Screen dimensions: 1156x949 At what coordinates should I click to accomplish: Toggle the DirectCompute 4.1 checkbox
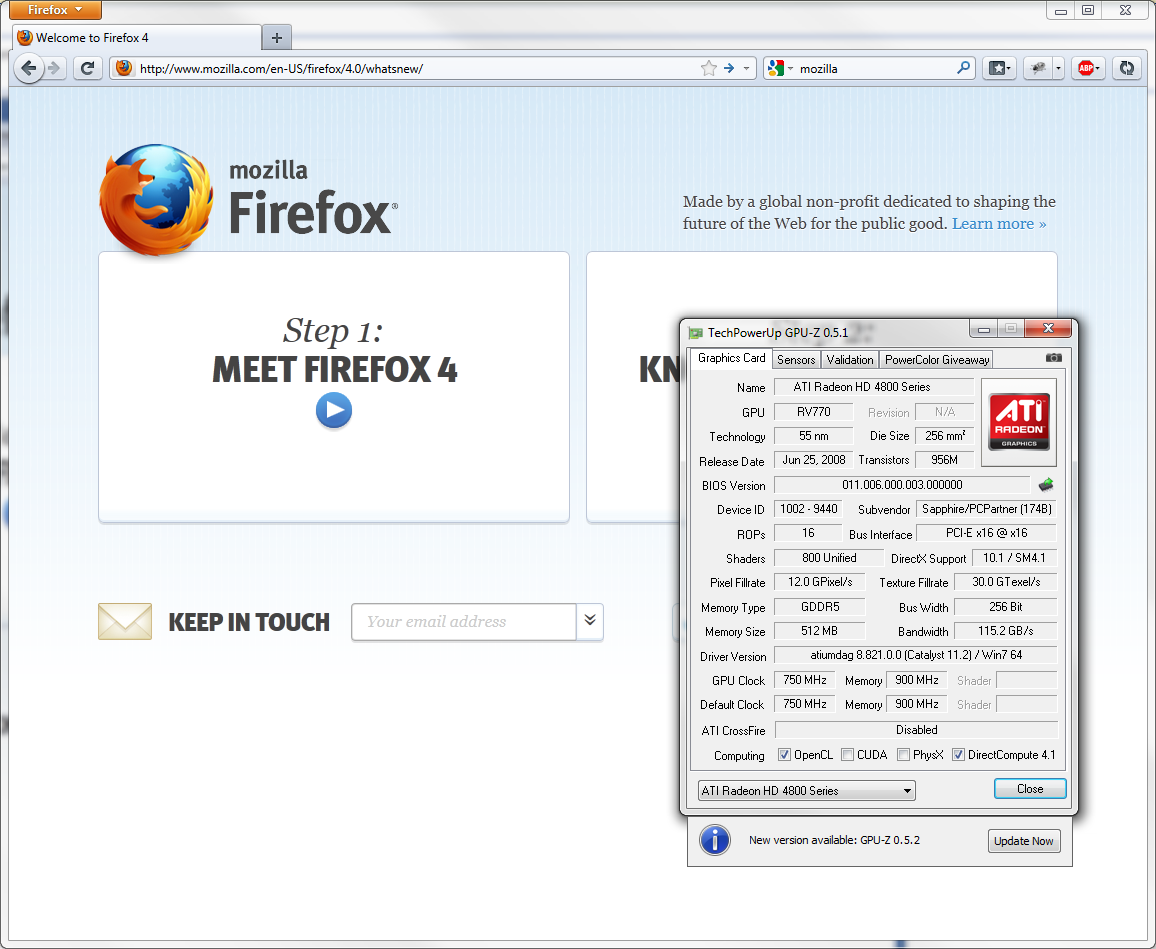[958, 755]
